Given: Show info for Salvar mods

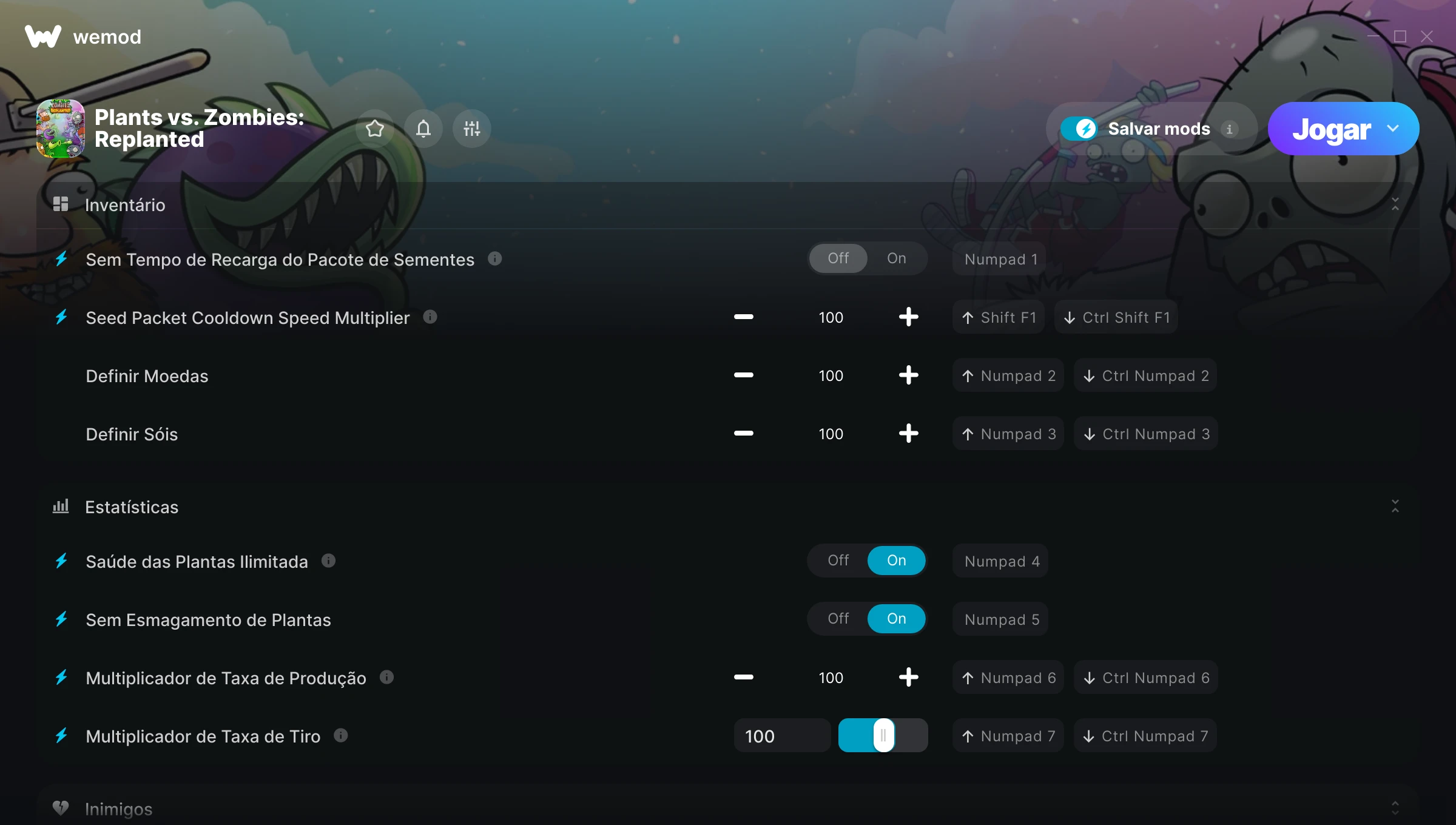Looking at the screenshot, I should point(1230,129).
